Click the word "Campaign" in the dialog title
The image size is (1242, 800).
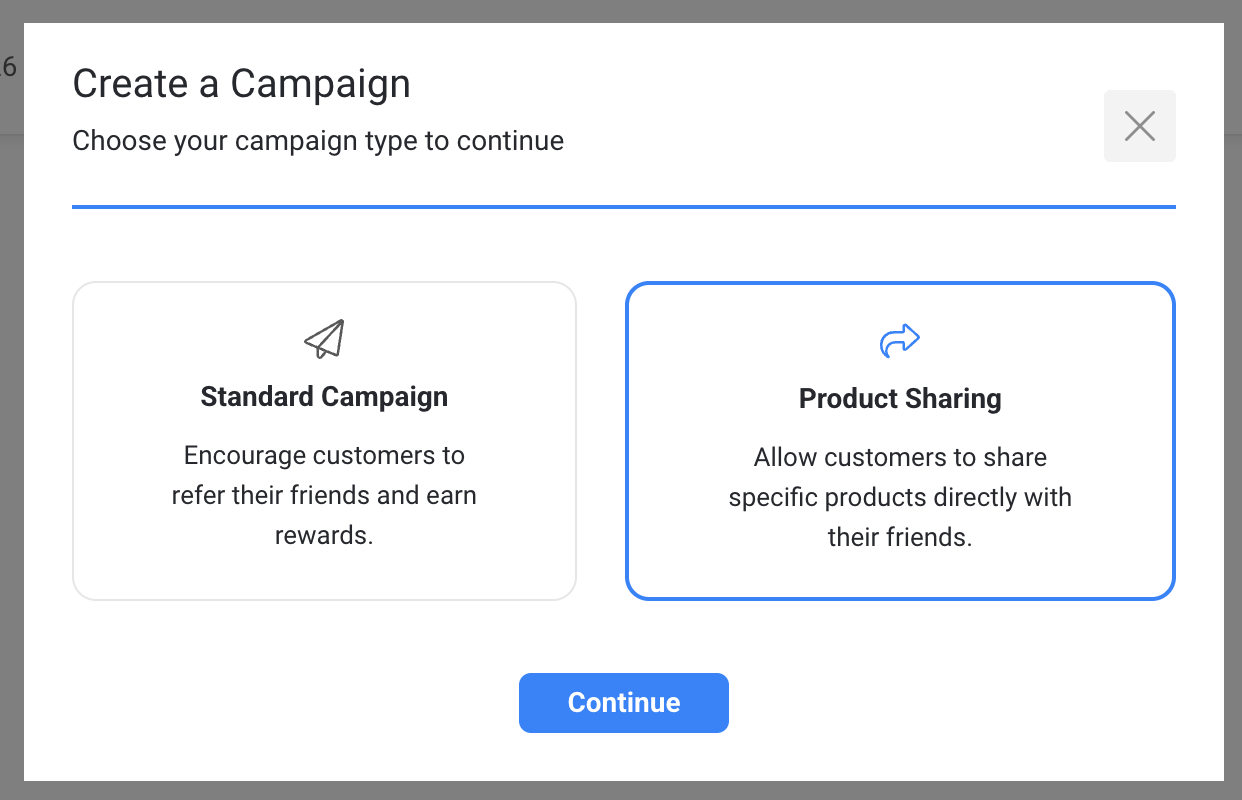(320, 83)
